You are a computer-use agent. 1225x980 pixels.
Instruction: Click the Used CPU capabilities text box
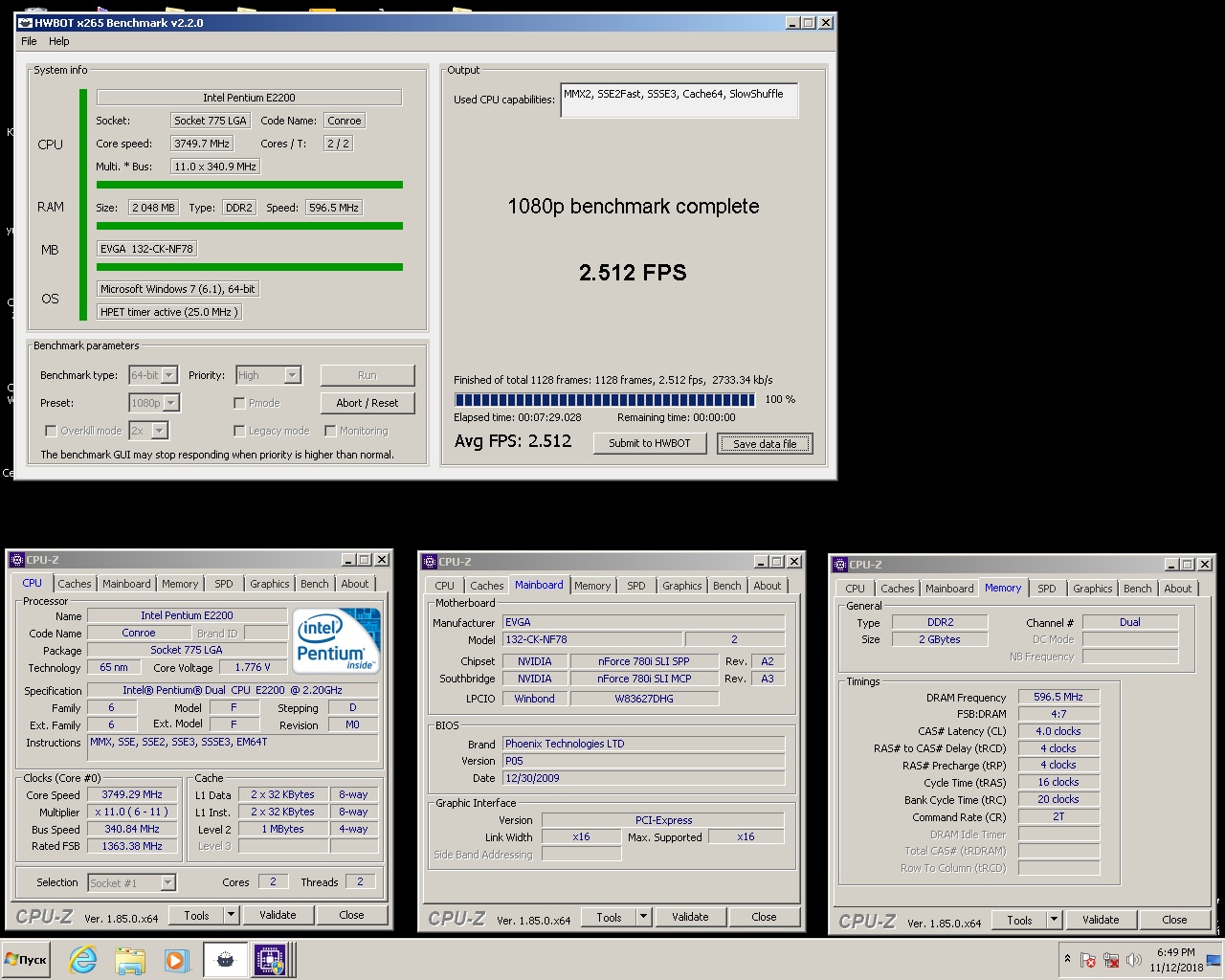(x=679, y=100)
